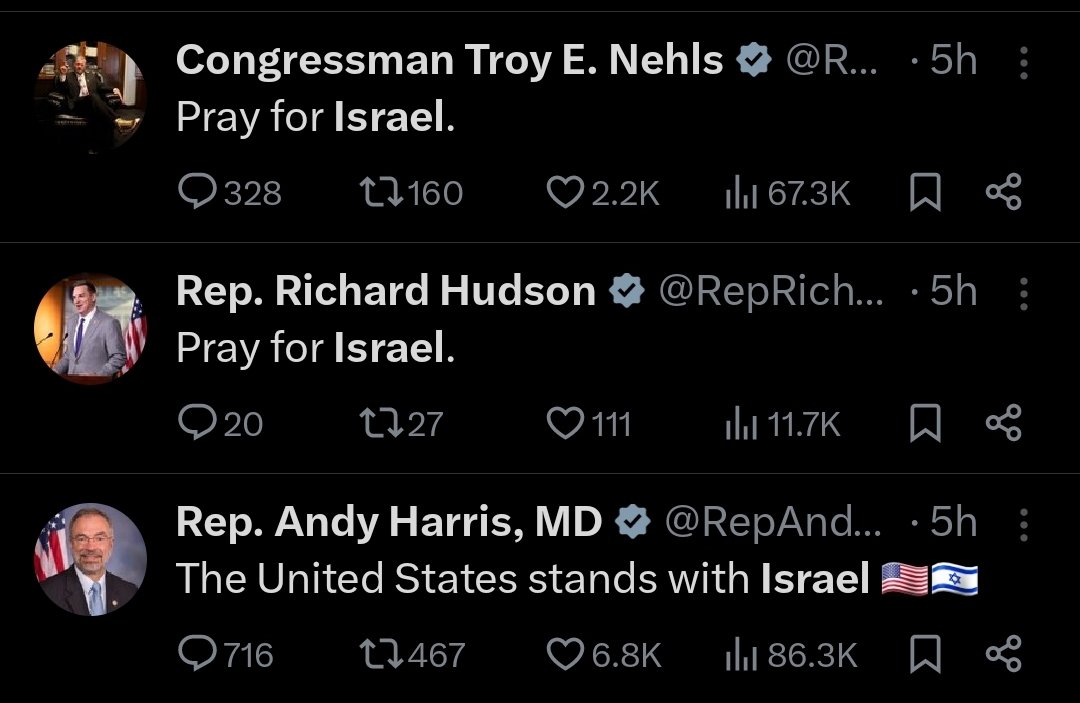Viewport: 1080px width, 703px height.
Task: View analytics for Richard Hudson's tweet
Action: [738, 424]
